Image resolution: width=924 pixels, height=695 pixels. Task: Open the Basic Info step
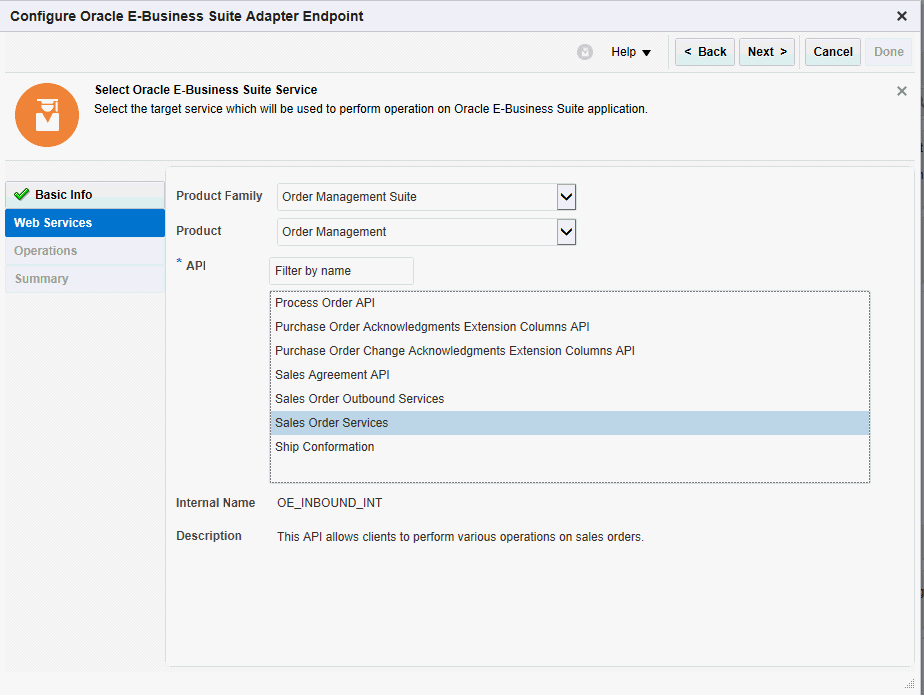[85, 195]
